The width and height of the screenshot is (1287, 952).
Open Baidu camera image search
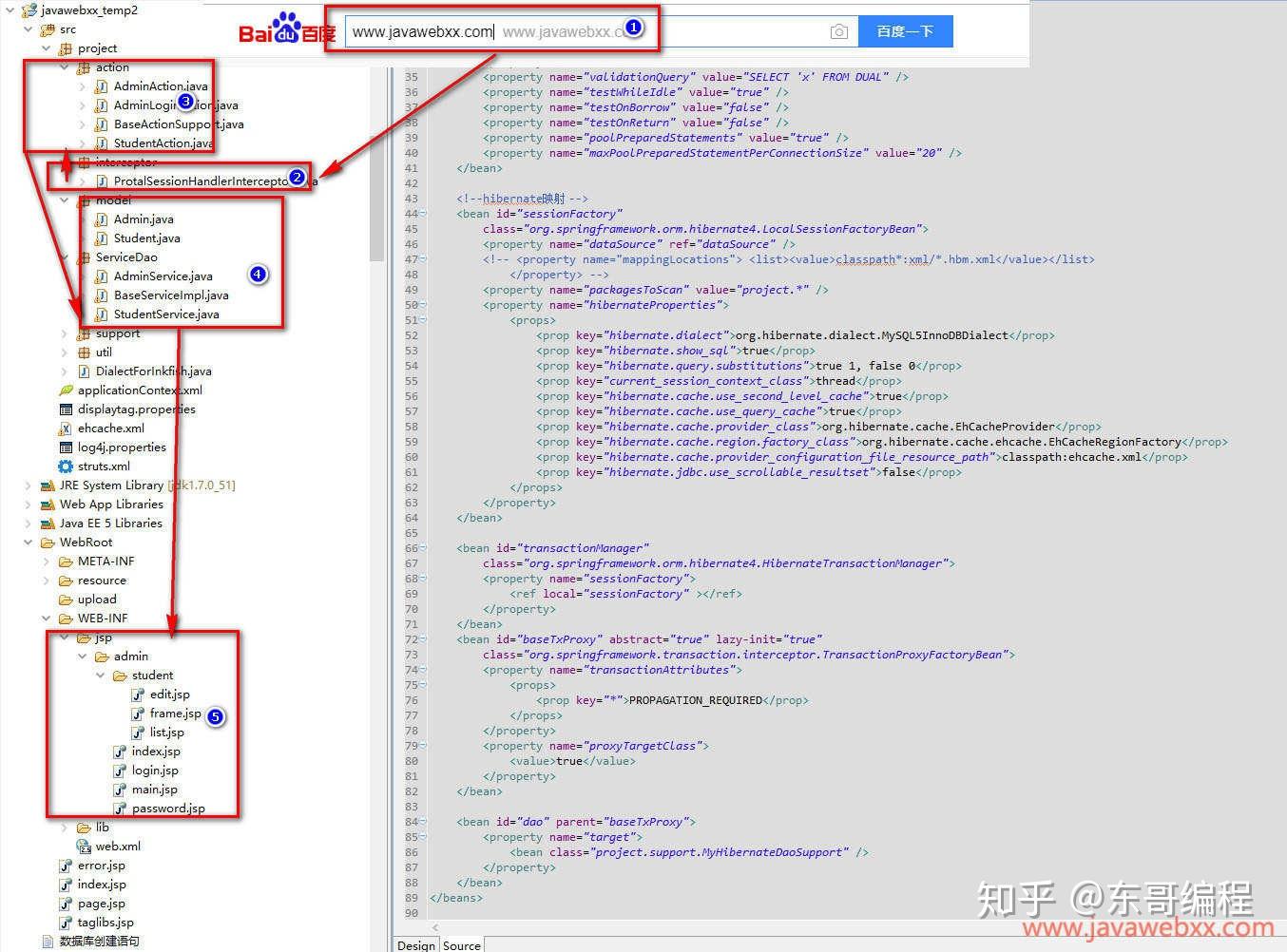[x=838, y=31]
